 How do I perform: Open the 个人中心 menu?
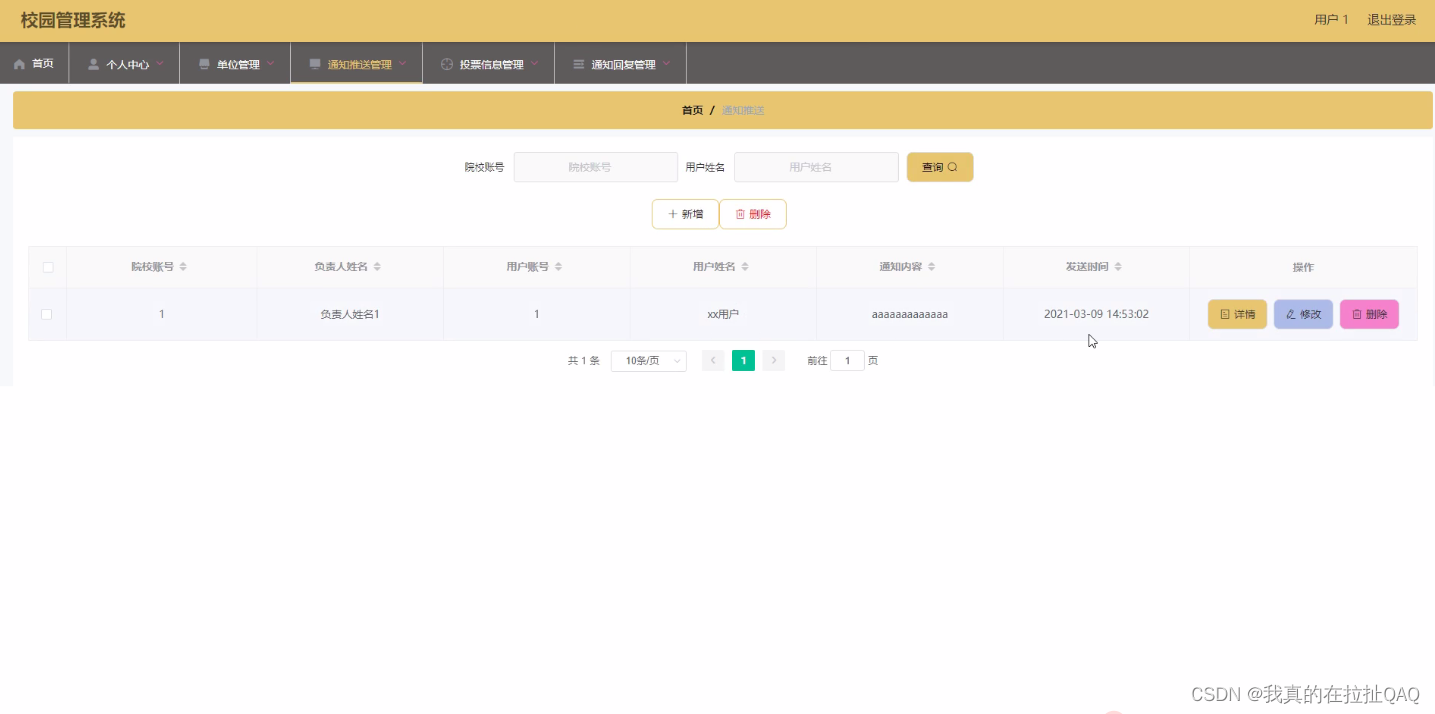click(124, 64)
